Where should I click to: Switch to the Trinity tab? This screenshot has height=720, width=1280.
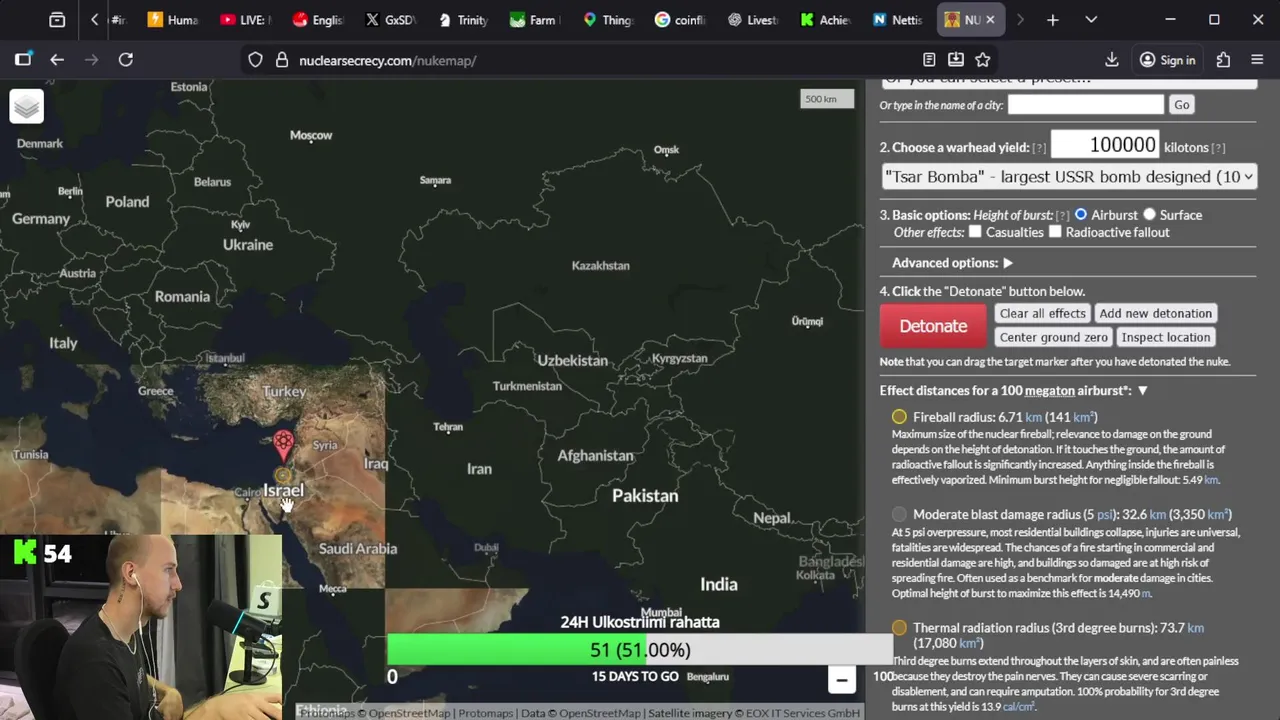coord(462,20)
